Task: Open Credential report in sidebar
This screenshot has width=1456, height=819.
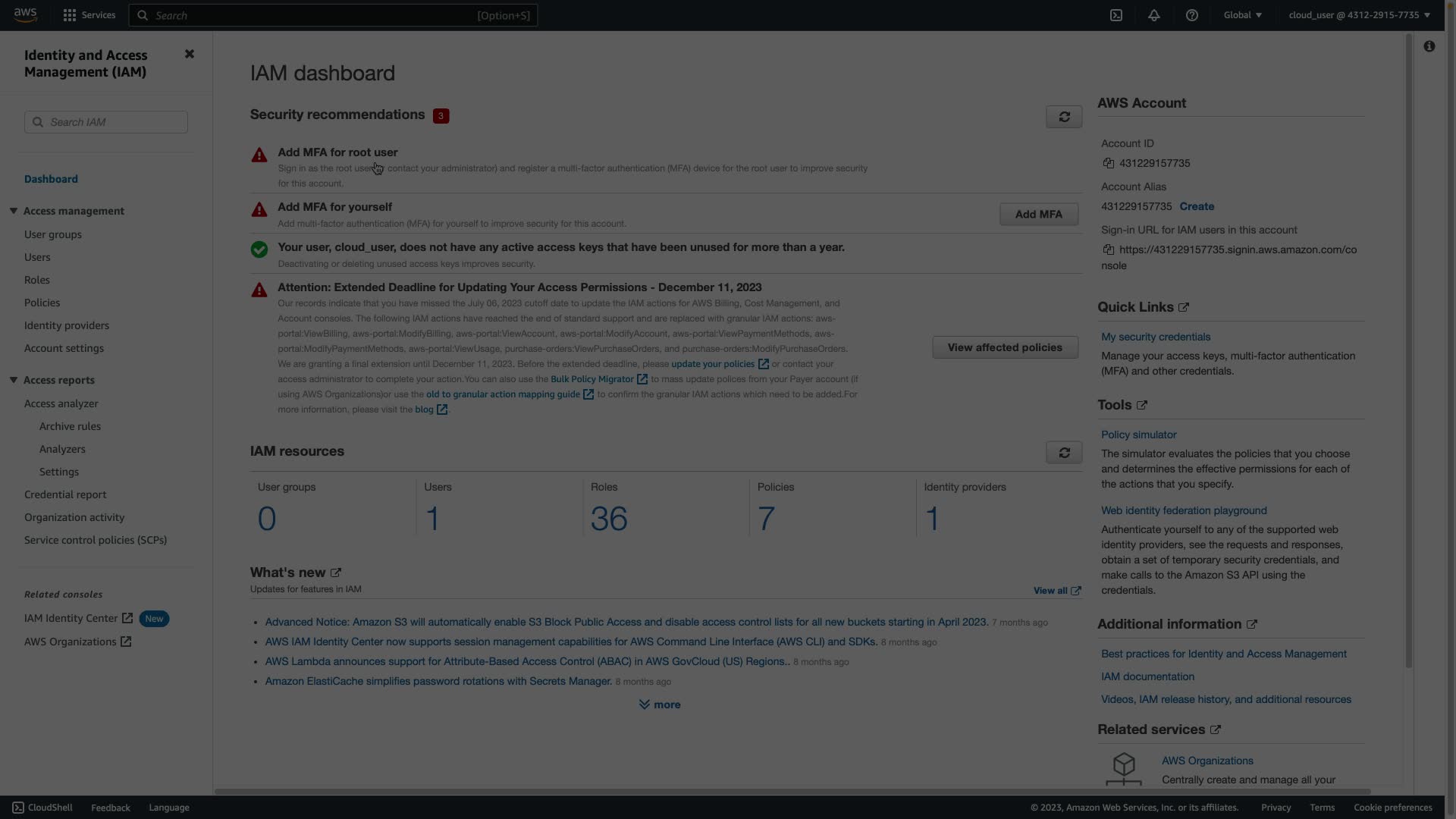Action: pos(65,494)
